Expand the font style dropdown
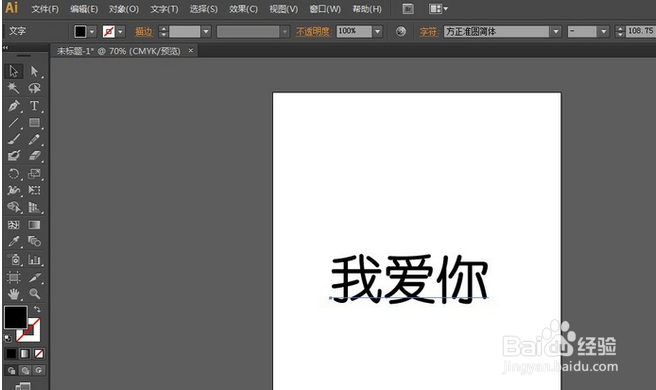 coord(603,31)
